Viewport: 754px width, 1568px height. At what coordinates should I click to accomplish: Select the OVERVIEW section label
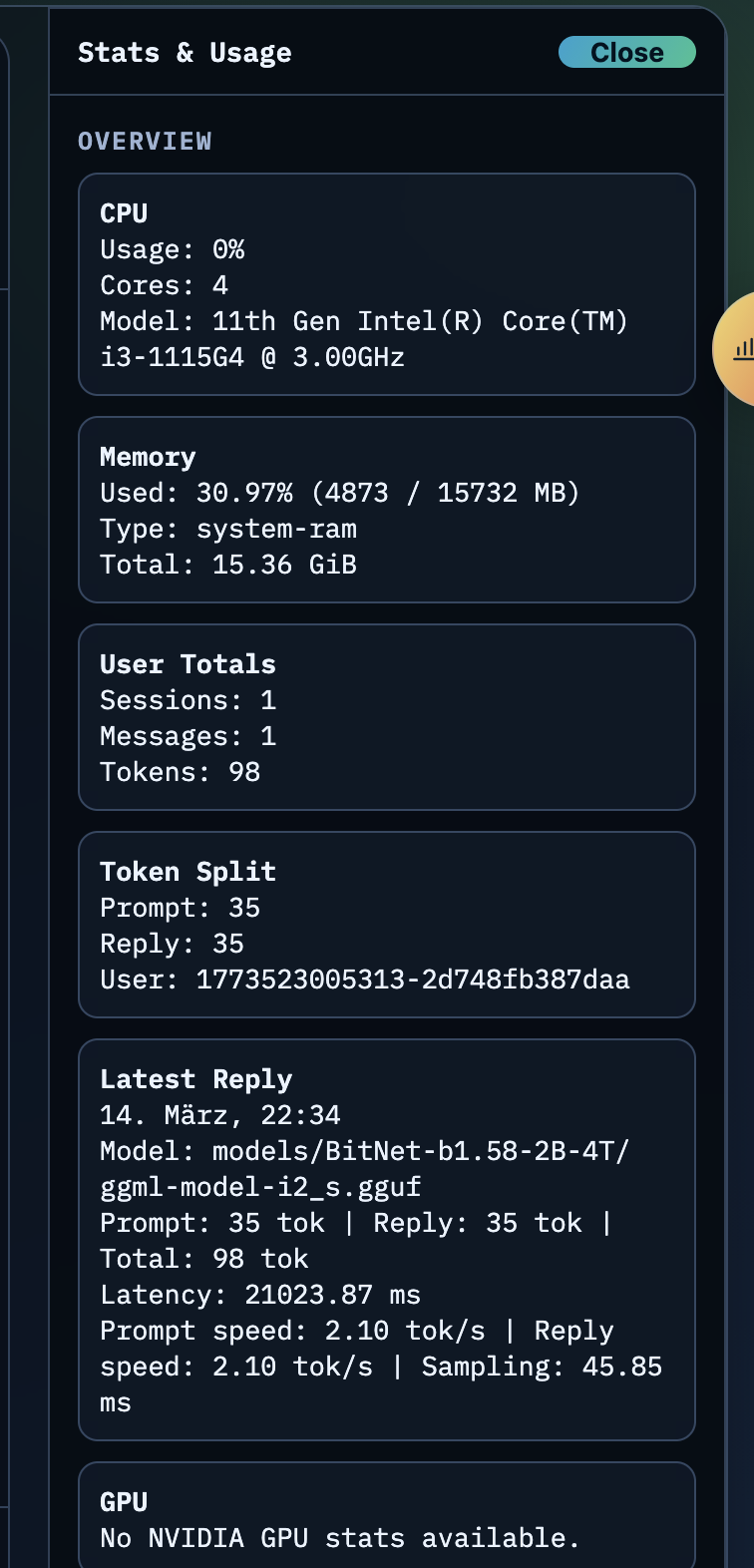145,142
